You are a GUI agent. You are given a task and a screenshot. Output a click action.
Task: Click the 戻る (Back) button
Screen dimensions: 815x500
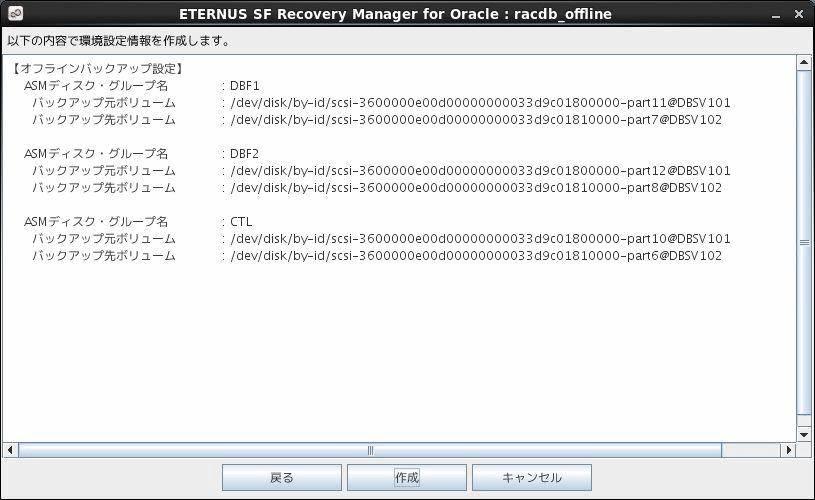[282, 477]
